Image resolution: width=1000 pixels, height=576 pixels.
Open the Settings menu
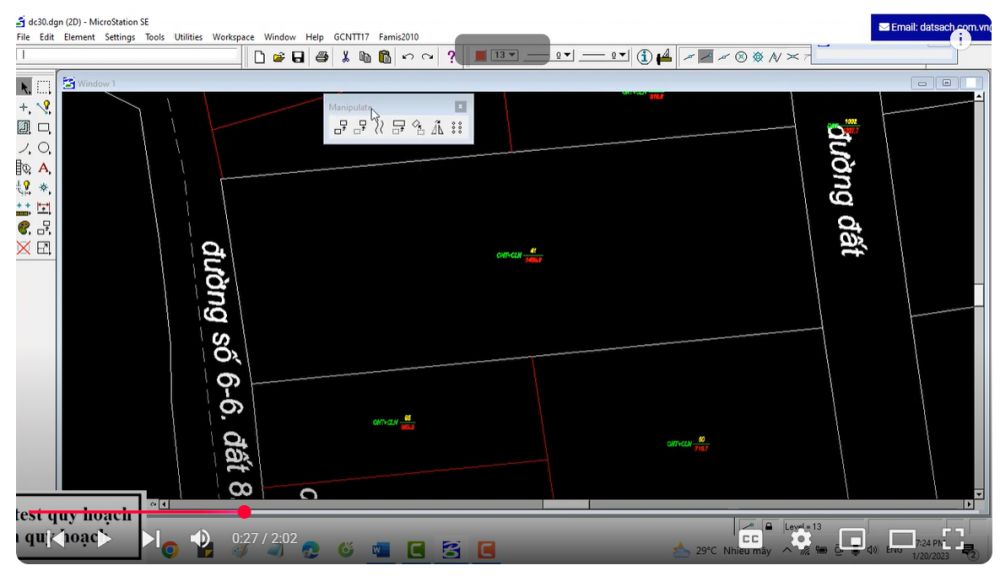click(x=120, y=37)
